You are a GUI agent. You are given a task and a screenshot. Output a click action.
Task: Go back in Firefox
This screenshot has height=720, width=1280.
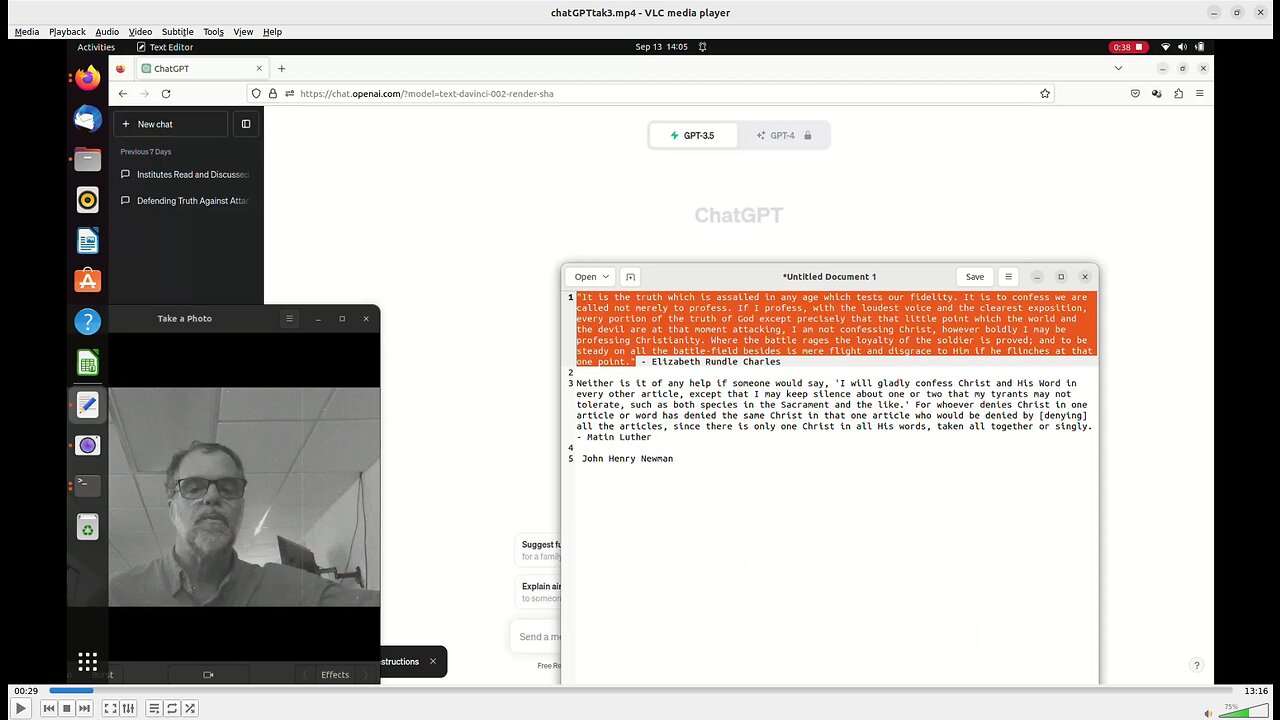(x=123, y=93)
